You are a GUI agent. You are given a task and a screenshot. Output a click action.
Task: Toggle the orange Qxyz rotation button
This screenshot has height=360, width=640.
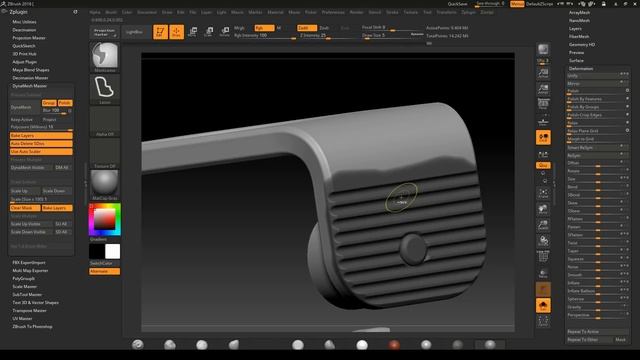[x=543, y=165]
